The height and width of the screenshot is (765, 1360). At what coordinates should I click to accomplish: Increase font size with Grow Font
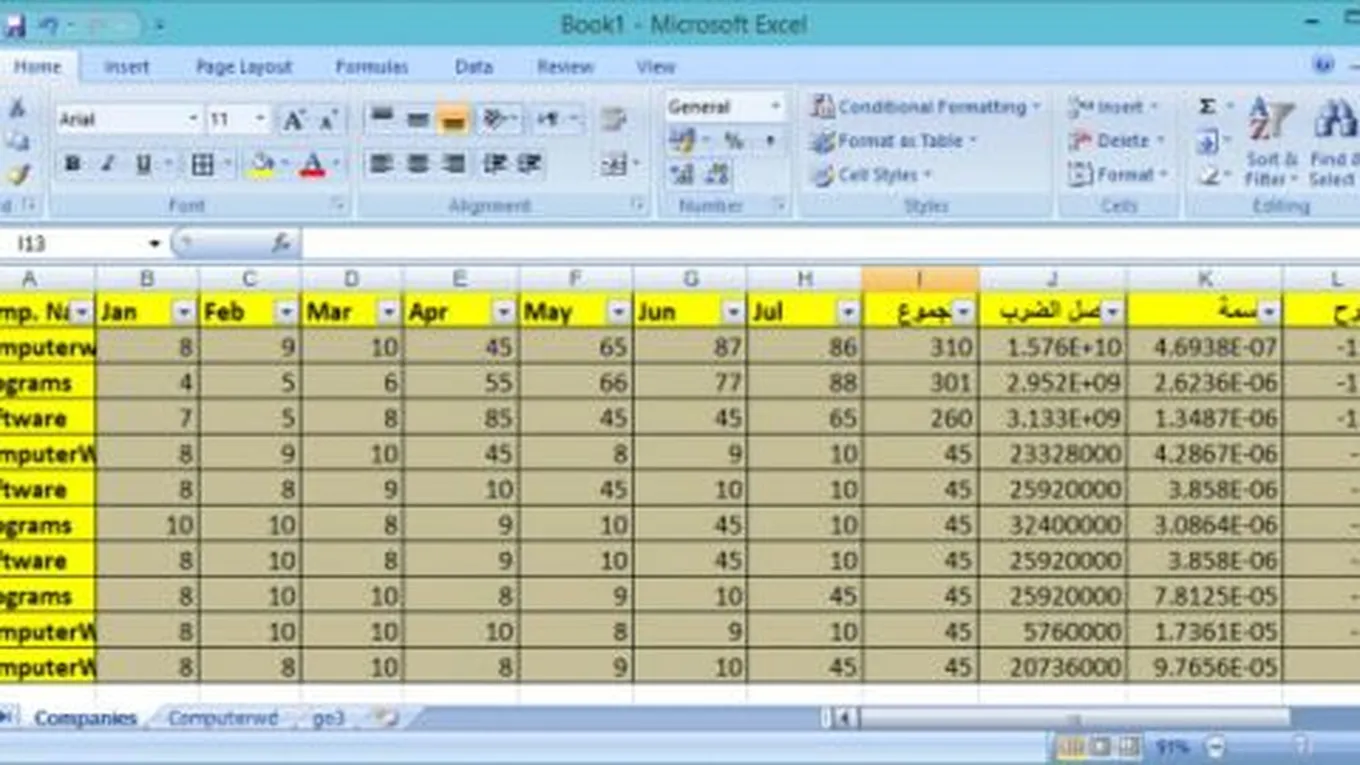click(293, 120)
